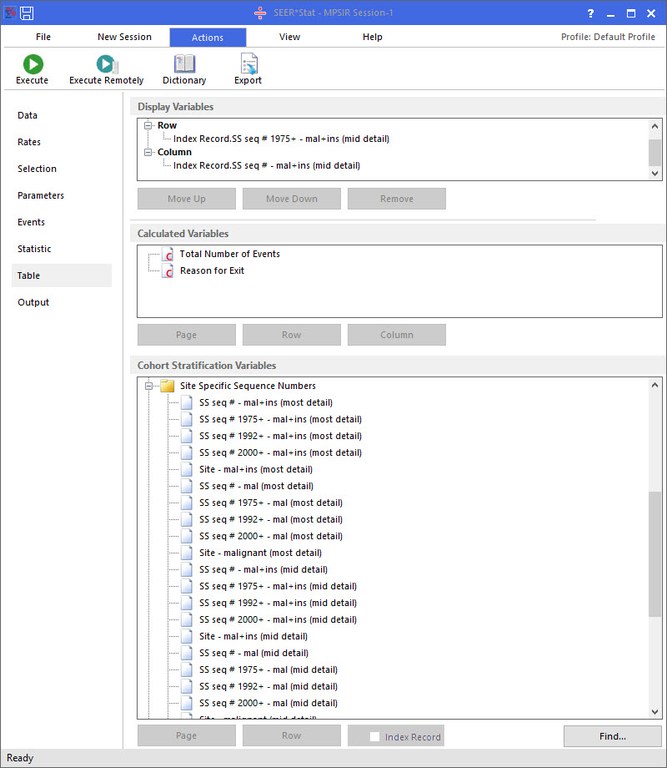Select Site - mal+ins (most detail) item
The height and width of the screenshot is (768, 667).
(x=255, y=469)
